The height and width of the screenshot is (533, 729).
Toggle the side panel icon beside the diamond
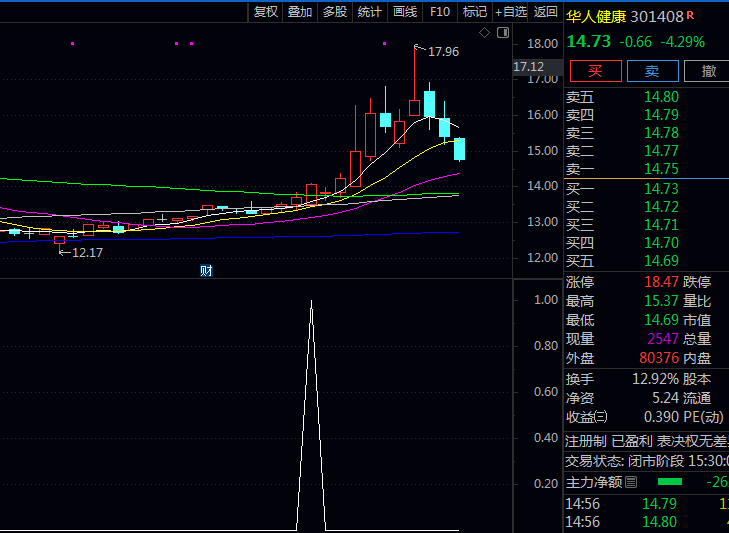(x=502, y=33)
